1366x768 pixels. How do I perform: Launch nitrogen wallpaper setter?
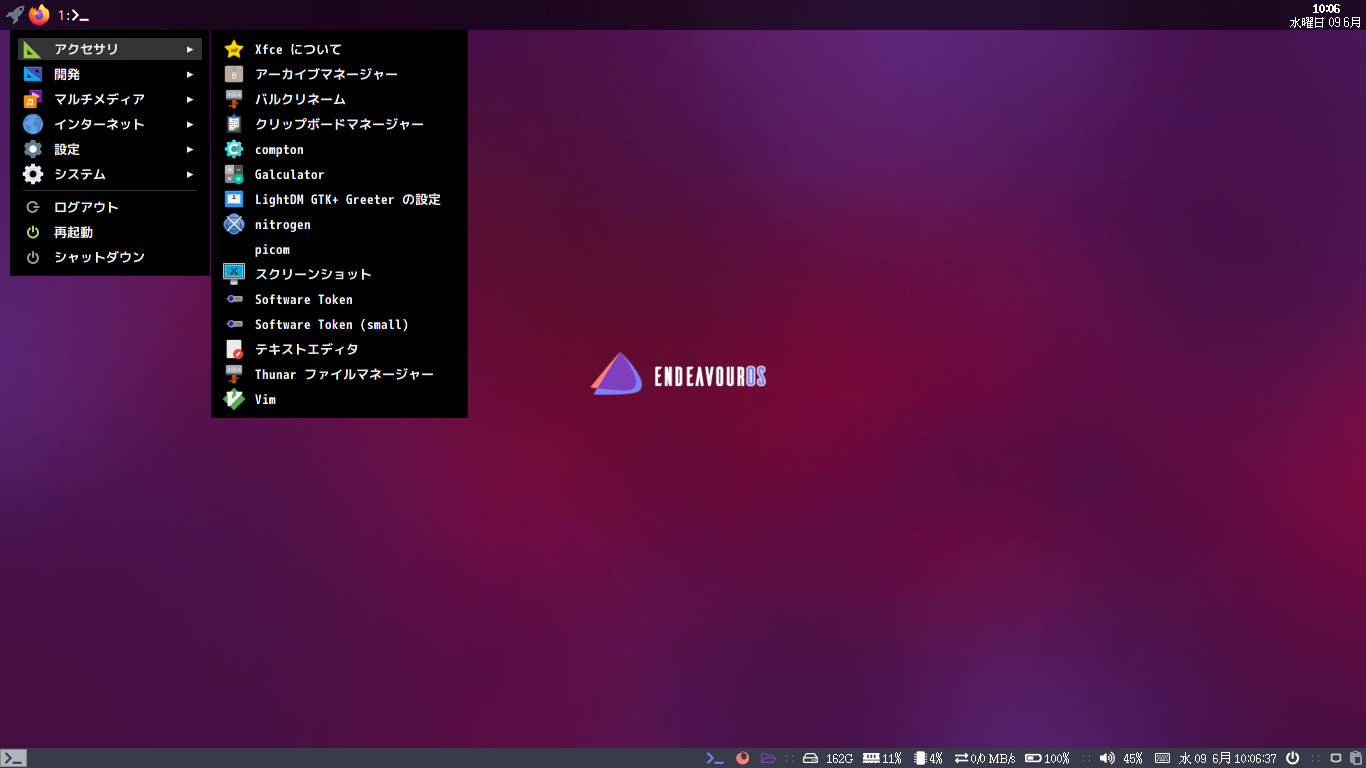[x=339, y=224]
